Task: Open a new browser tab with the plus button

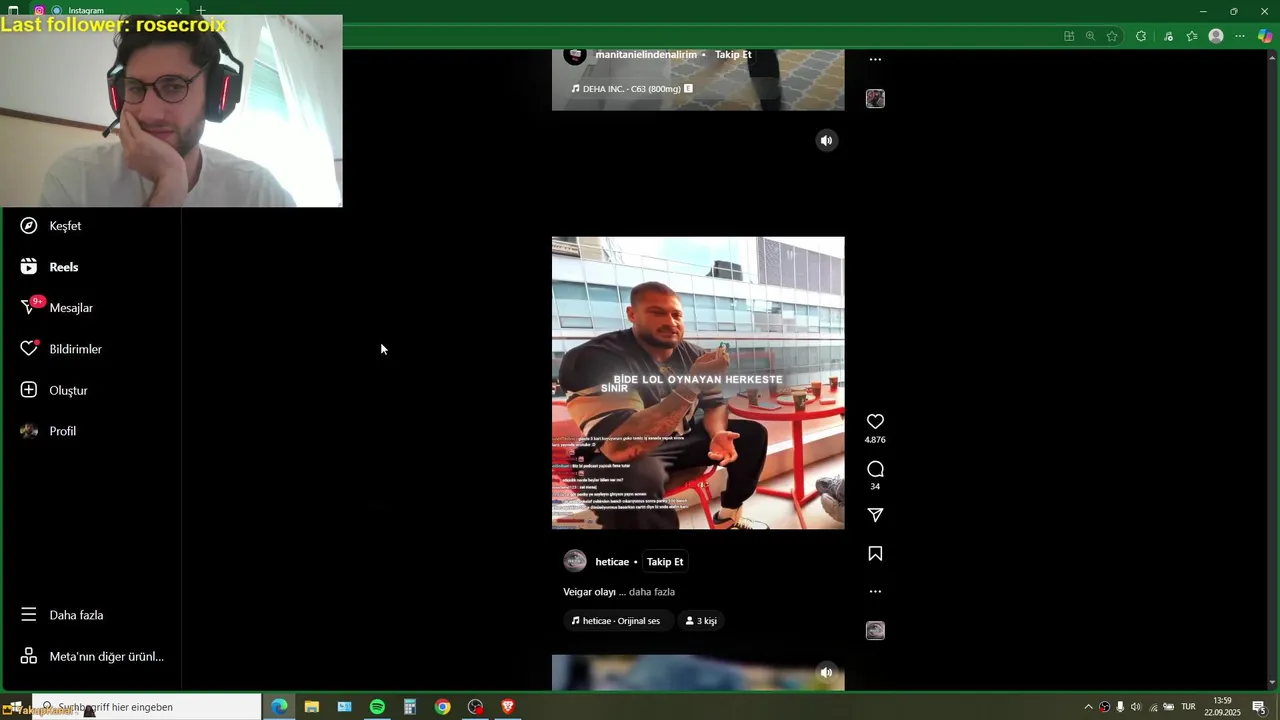Action: coord(201,10)
